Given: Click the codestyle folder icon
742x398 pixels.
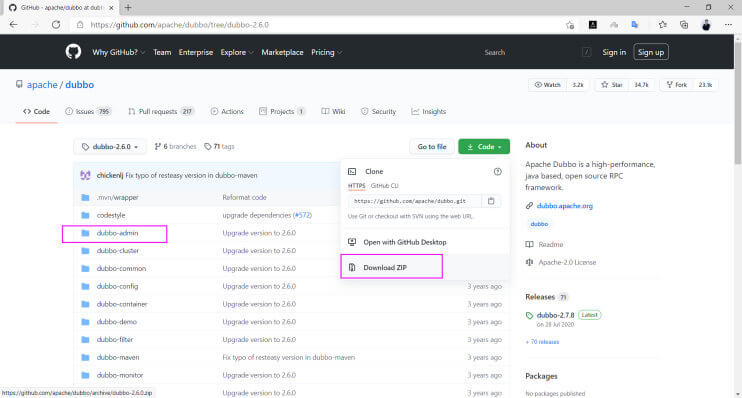Looking at the screenshot, I should tap(85, 215).
